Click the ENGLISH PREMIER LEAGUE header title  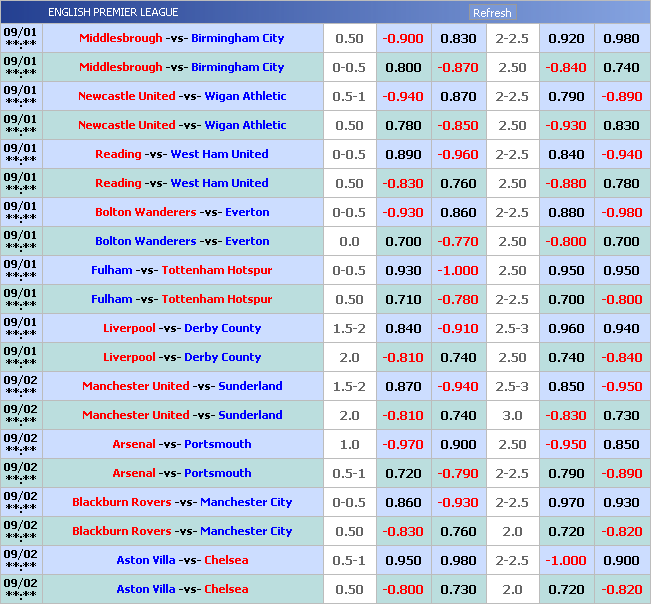tap(113, 13)
